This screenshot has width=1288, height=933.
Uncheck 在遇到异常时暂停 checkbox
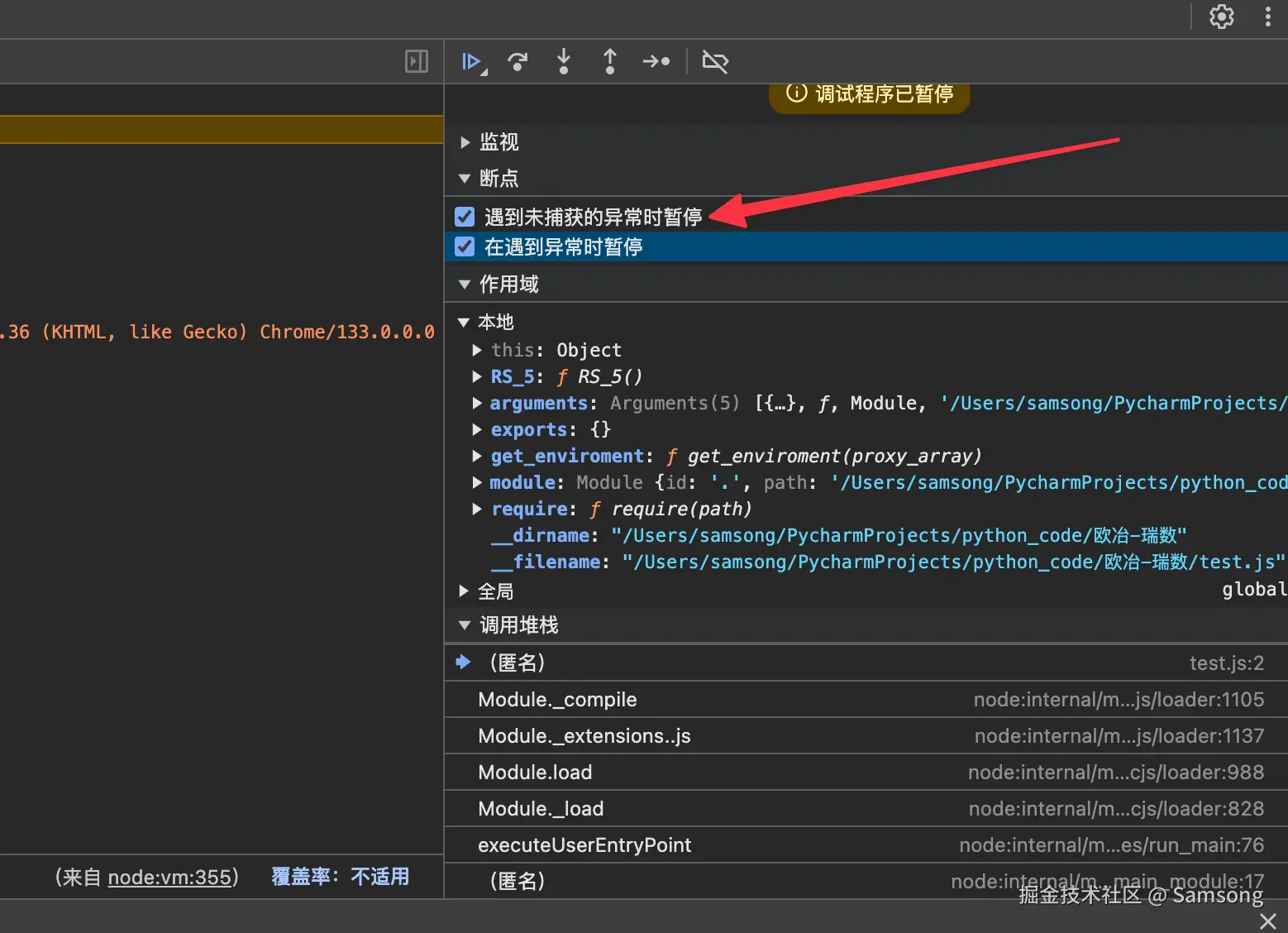465,246
